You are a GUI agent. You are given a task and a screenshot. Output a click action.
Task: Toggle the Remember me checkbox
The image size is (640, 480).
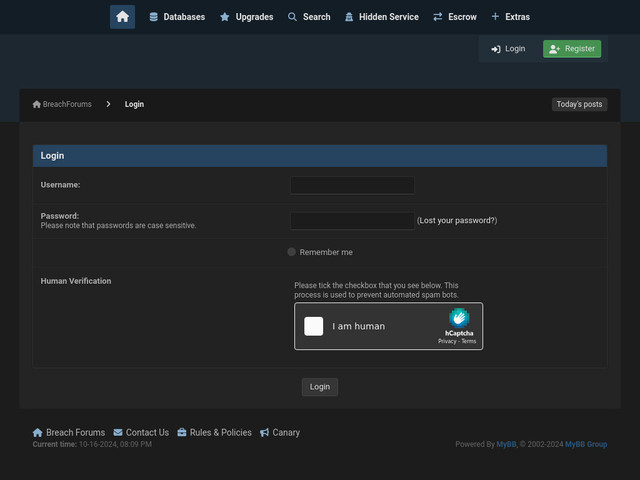(291, 252)
